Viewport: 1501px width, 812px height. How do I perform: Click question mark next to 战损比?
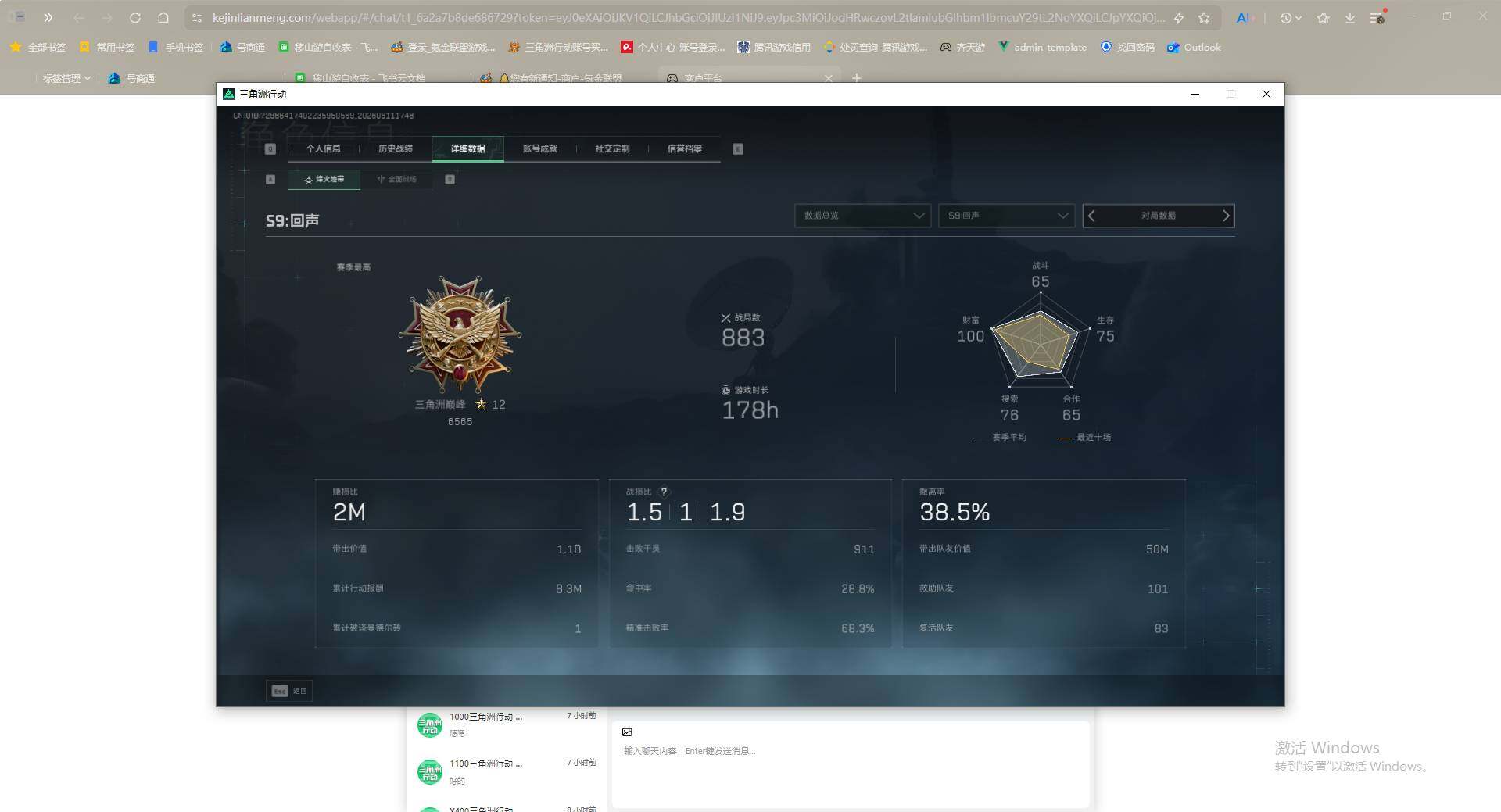(664, 492)
